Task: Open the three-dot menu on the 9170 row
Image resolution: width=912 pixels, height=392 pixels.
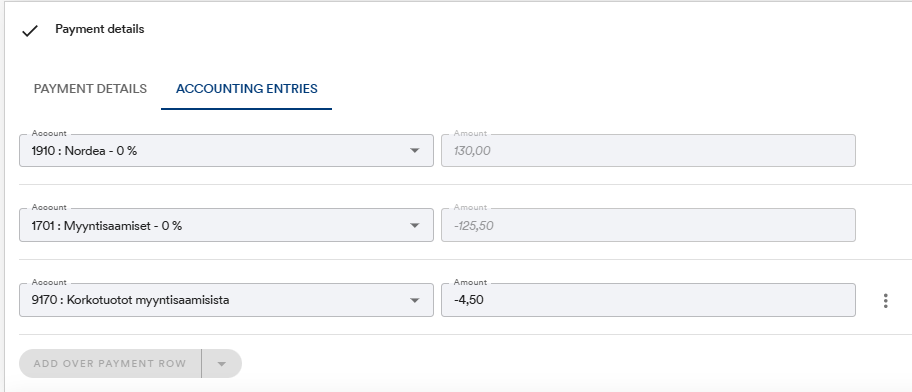Action: pyautogui.click(x=885, y=301)
